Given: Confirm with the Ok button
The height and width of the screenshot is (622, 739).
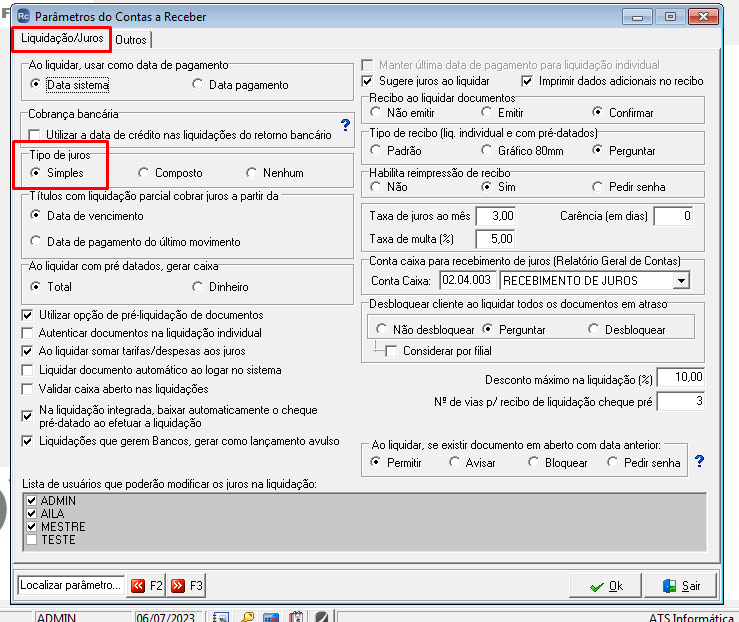Looking at the screenshot, I should 606,586.
